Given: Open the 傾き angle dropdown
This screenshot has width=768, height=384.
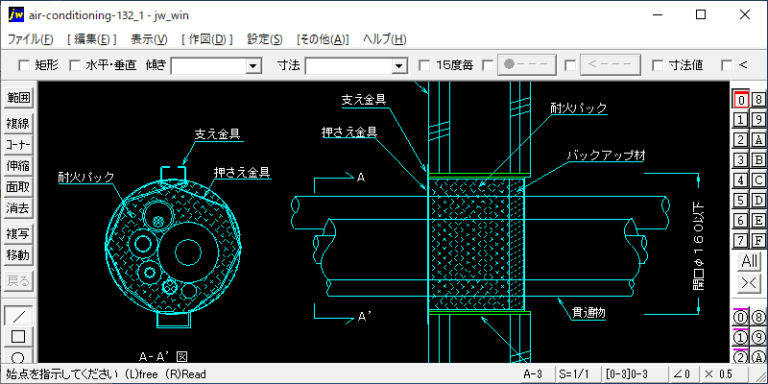Looking at the screenshot, I should tap(254, 66).
